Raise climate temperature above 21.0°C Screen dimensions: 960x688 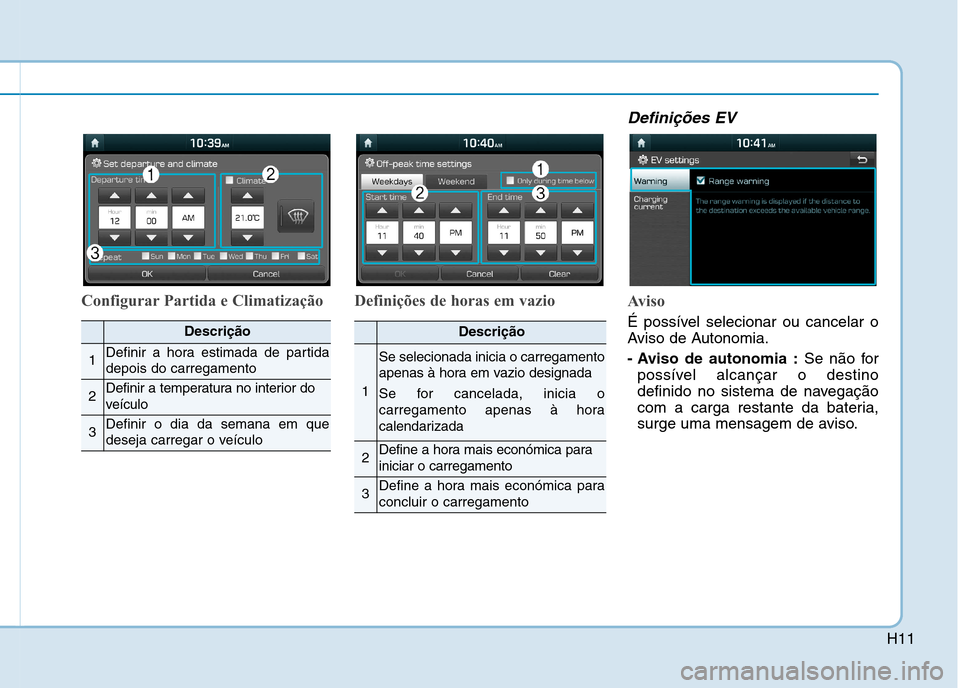pyautogui.click(x=247, y=196)
